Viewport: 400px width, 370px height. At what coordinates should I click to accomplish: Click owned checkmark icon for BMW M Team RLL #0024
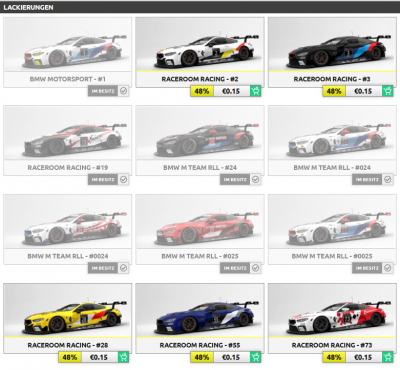(123, 268)
